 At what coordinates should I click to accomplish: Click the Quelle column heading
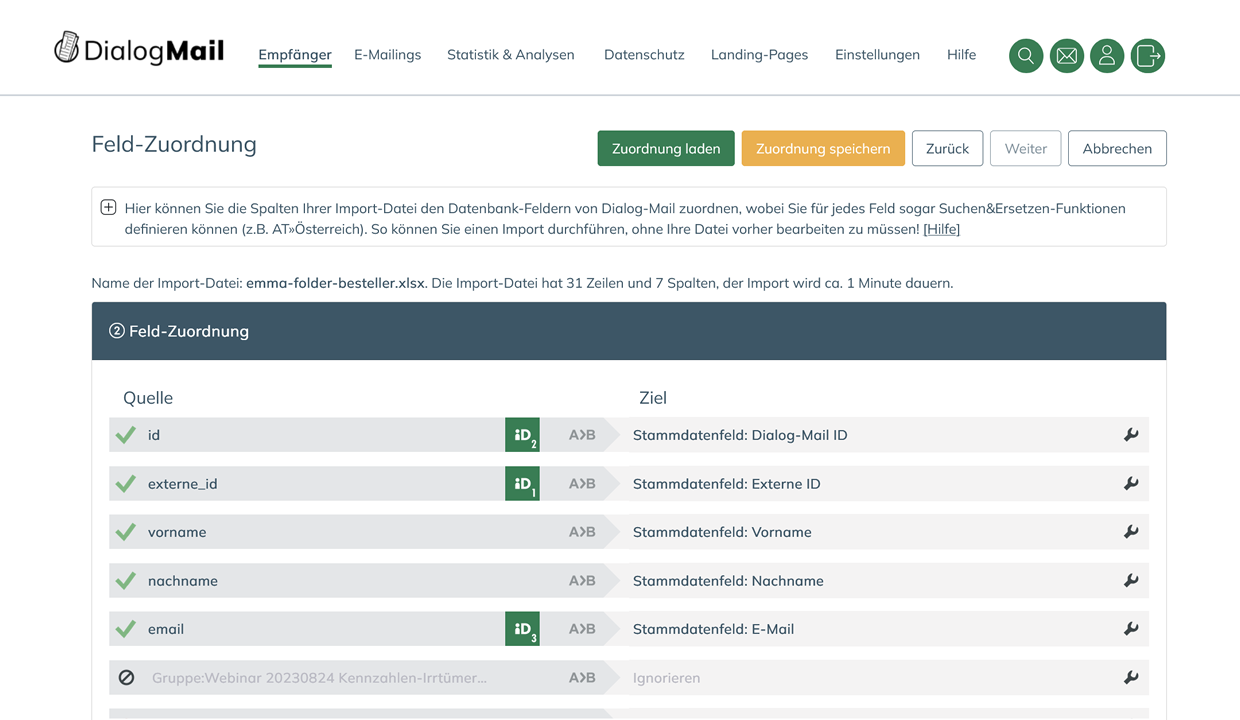coord(148,398)
